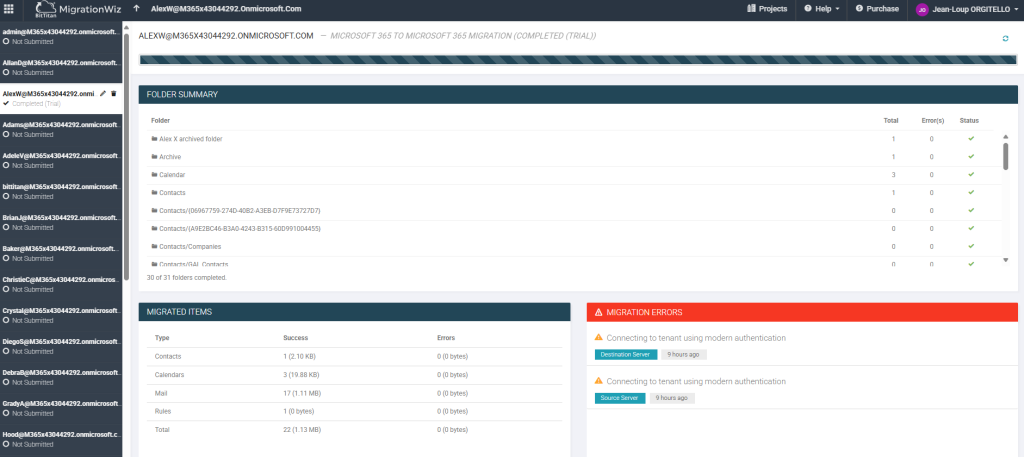Delete AlexW mailbox with trash icon
The width and height of the screenshot is (1024, 457).
(113, 94)
